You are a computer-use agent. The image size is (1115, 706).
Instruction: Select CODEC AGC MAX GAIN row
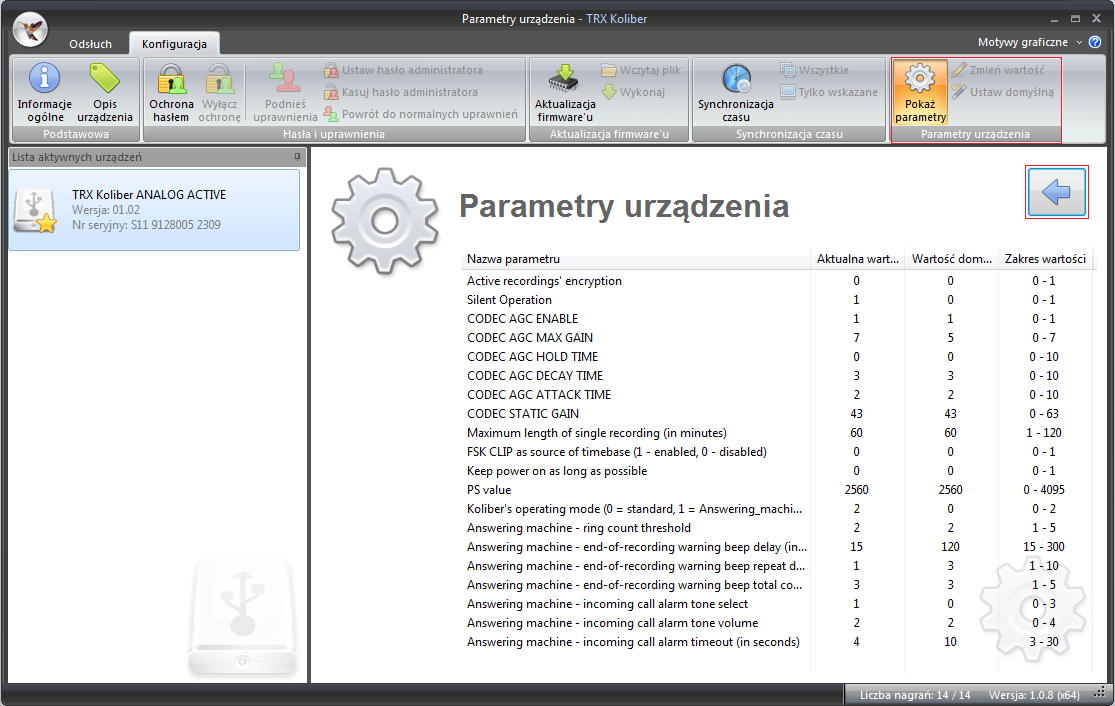777,338
